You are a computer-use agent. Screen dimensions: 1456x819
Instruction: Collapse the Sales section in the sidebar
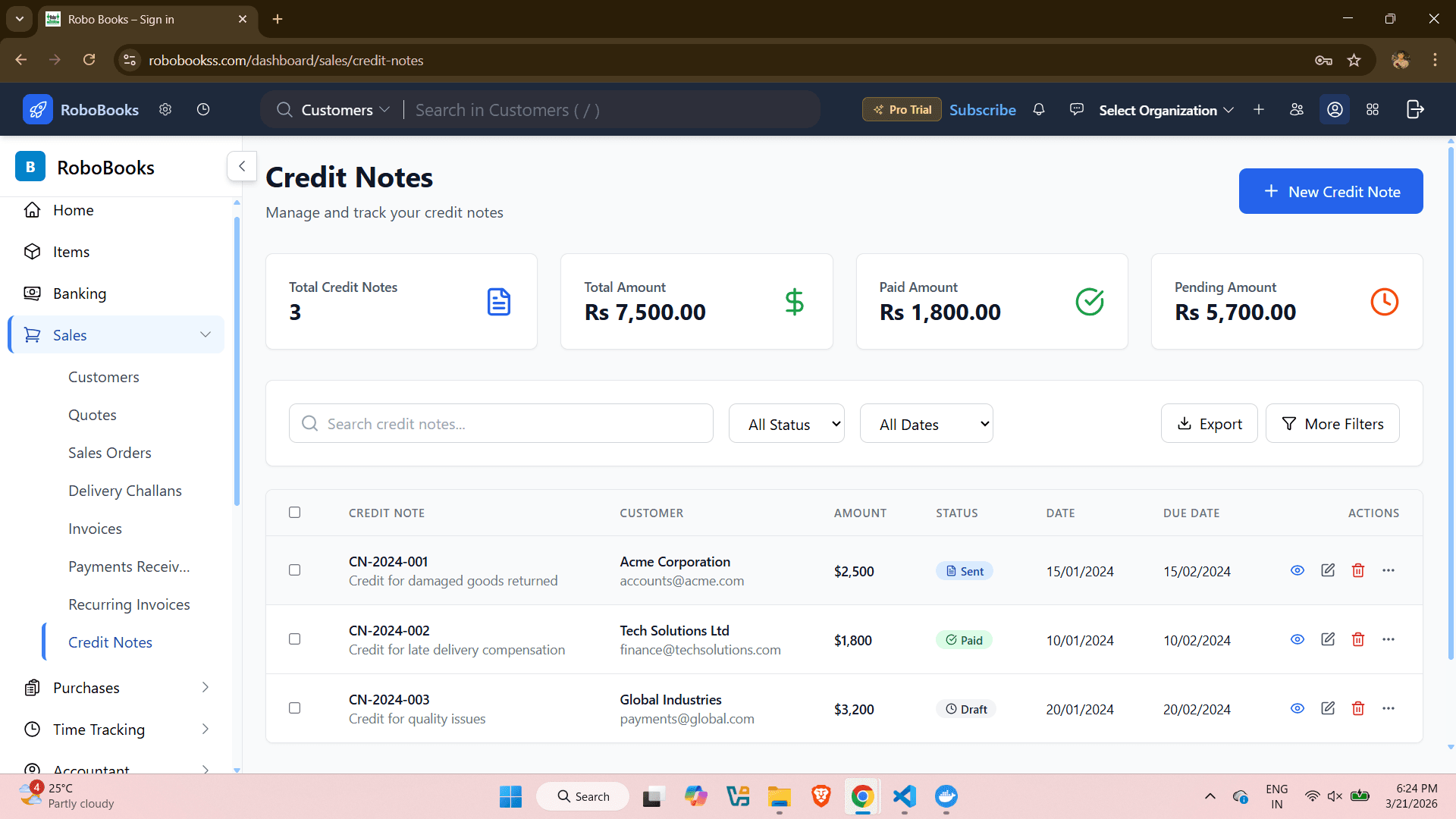pyautogui.click(x=206, y=334)
